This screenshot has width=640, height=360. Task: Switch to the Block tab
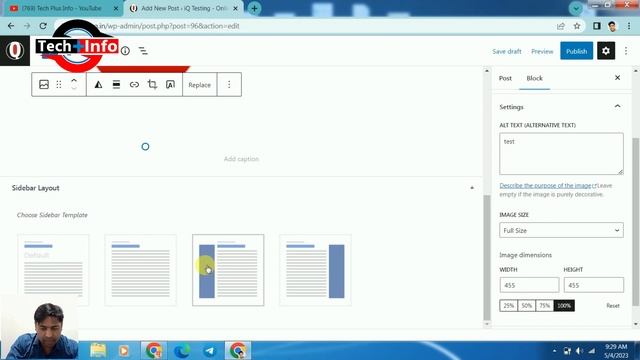click(534, 78)
